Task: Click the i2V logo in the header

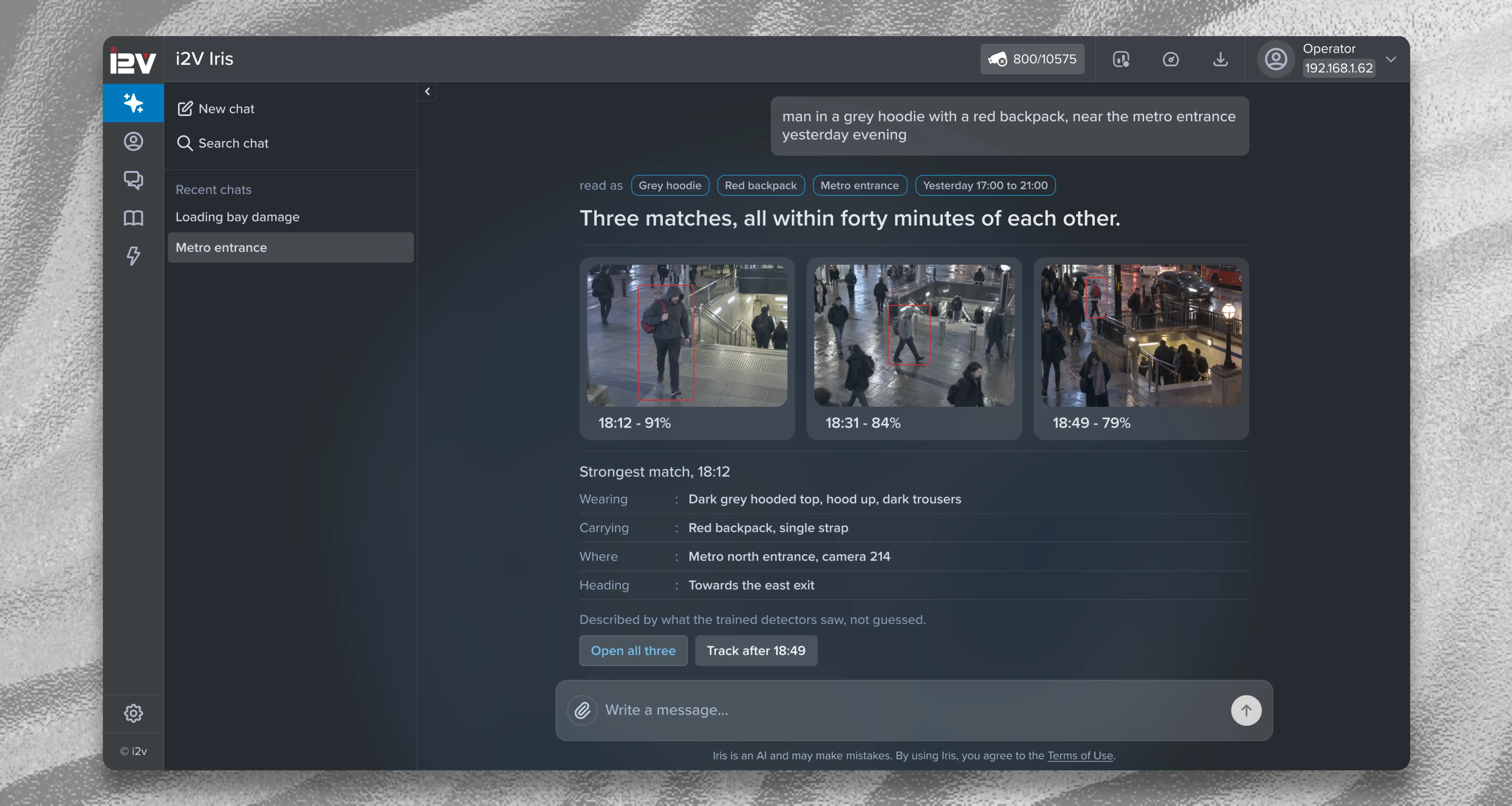Action: point(133,60)
